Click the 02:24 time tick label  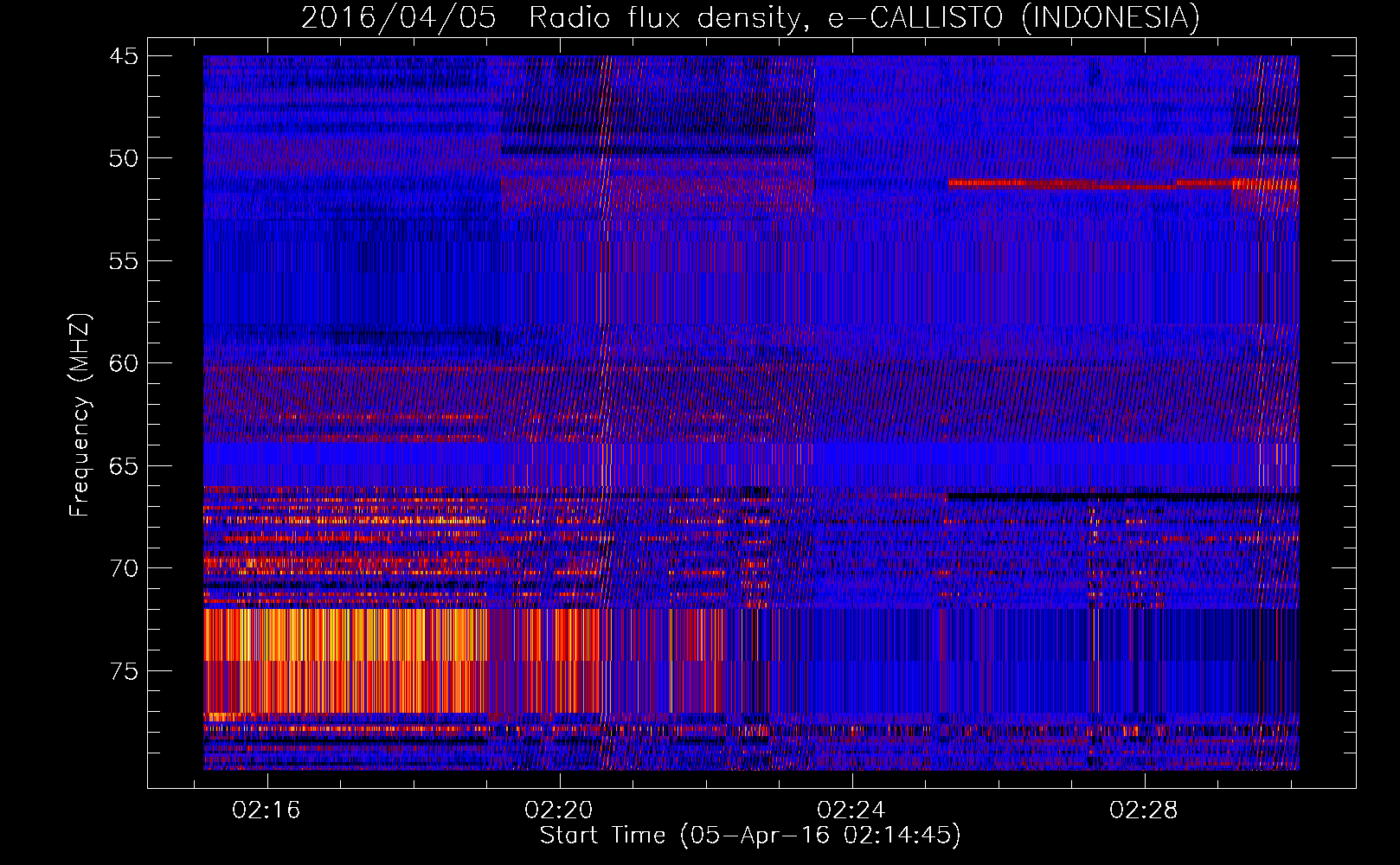pos(851,811)
